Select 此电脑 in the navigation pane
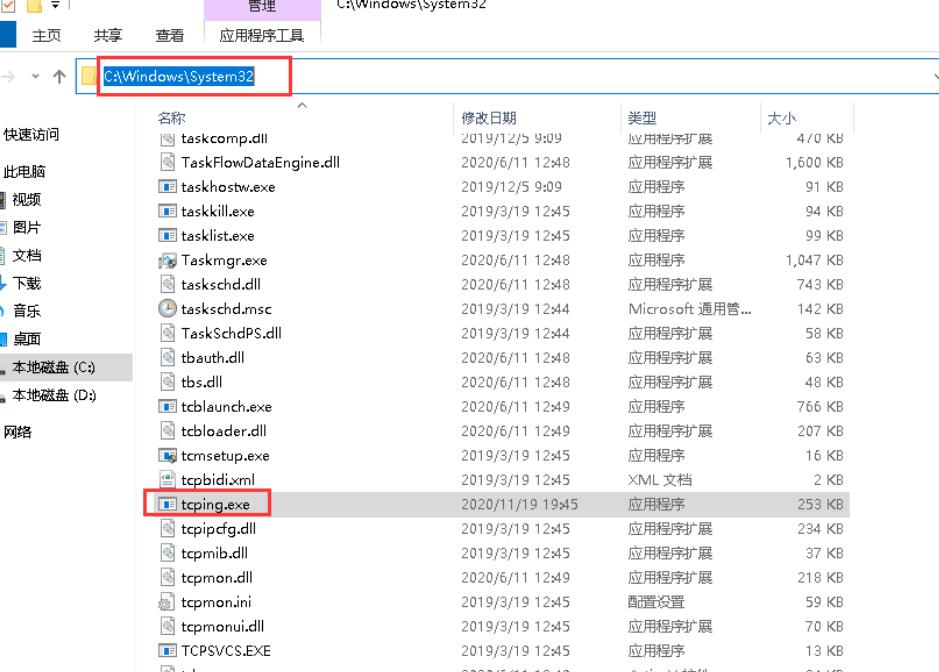 pos(24,172)
